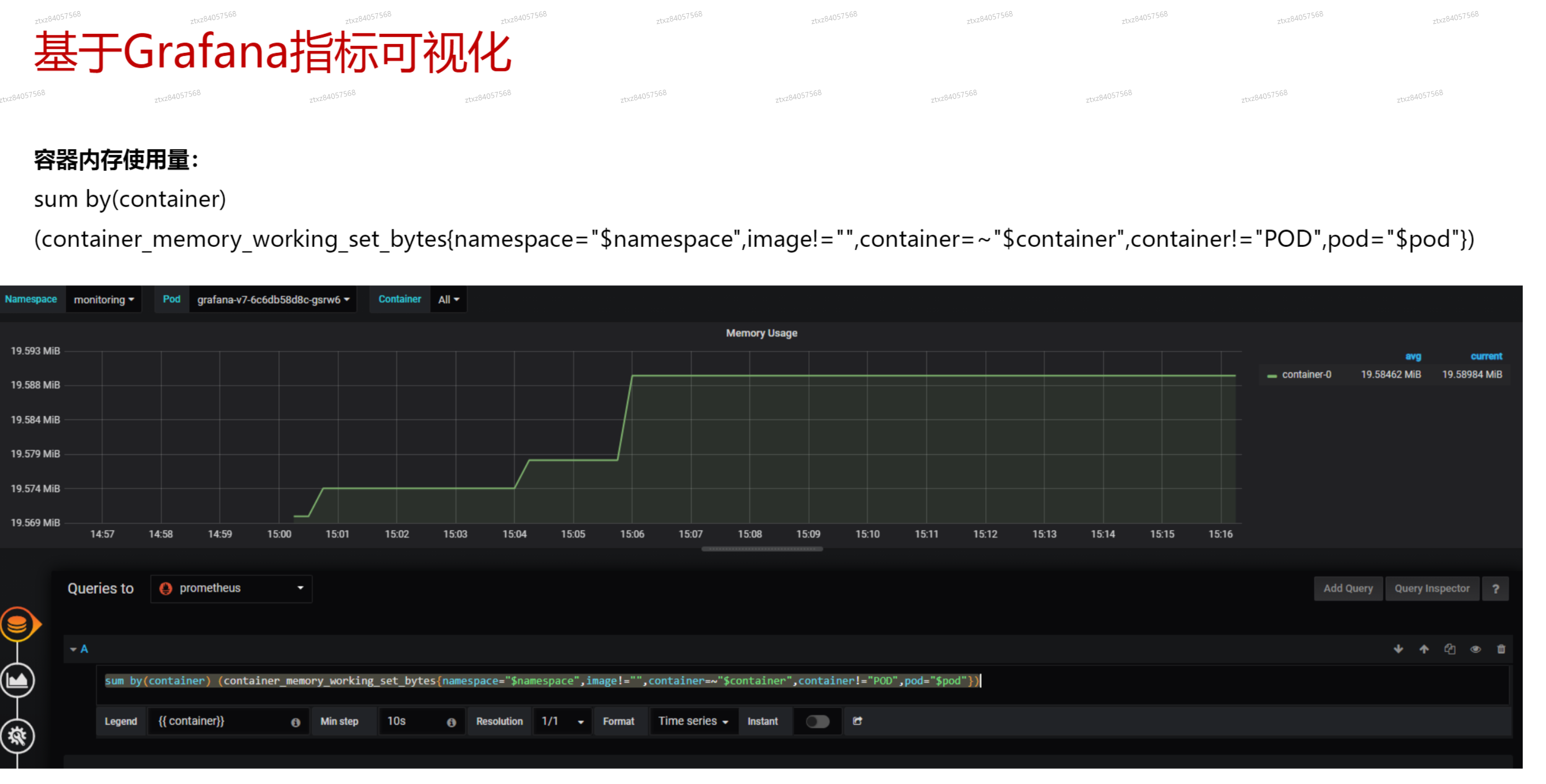Open the Visualization chart tab icon
The height and width of the screenshot is (784, 1546).
pyautogui.click(x=17, y=680)
